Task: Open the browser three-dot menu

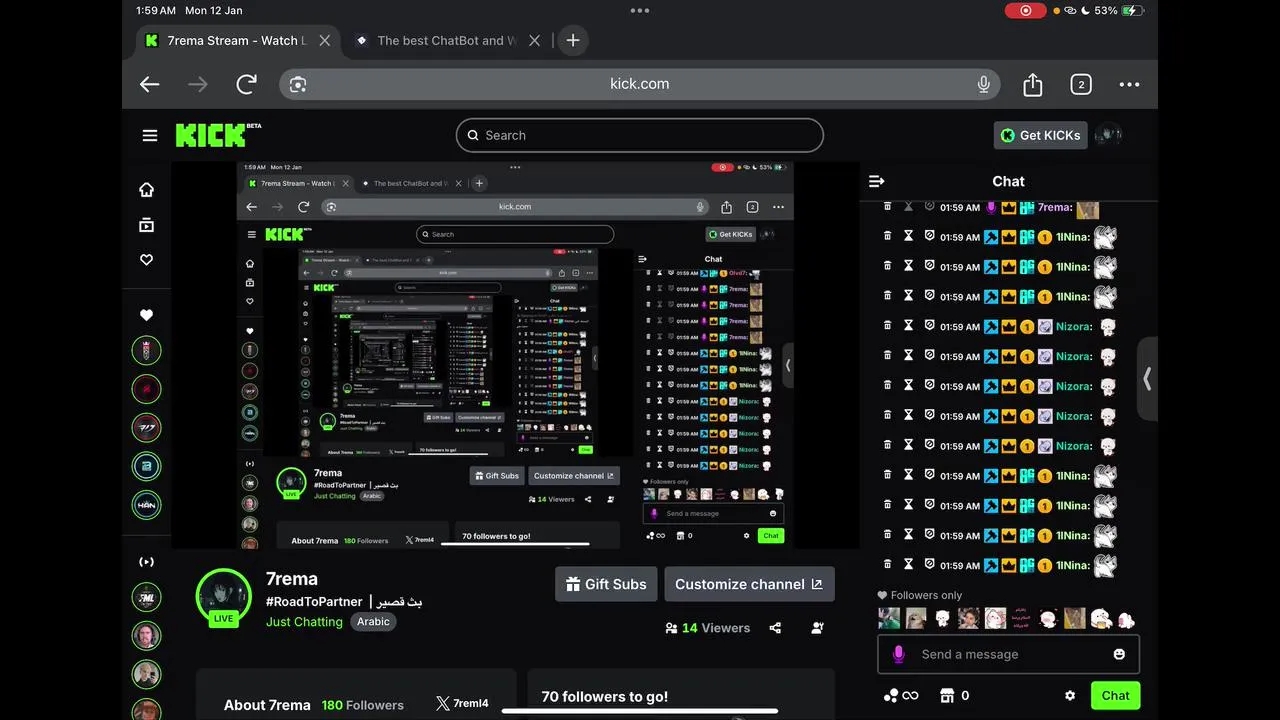Action: tap(1129, 84)
